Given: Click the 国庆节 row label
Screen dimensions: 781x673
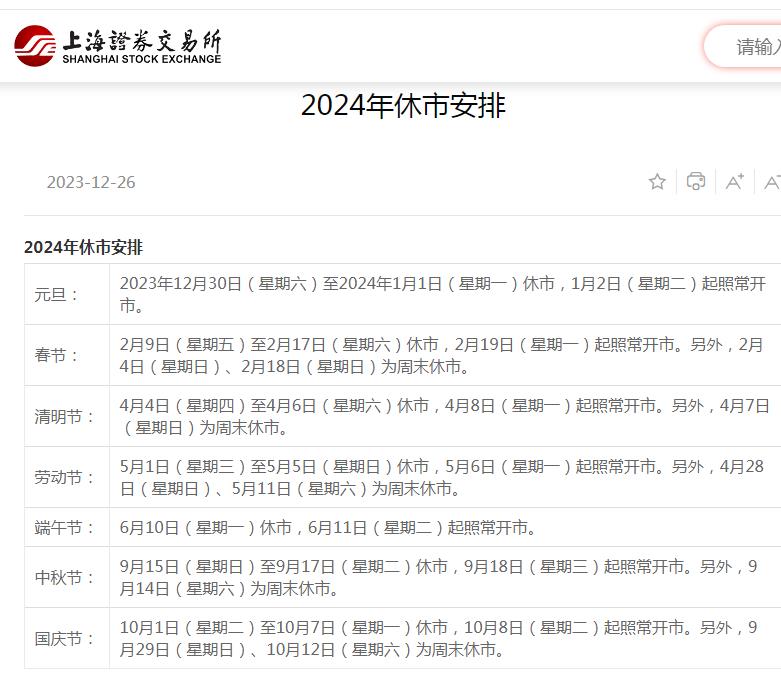Looking at the screenshot, I should (64, 638).
